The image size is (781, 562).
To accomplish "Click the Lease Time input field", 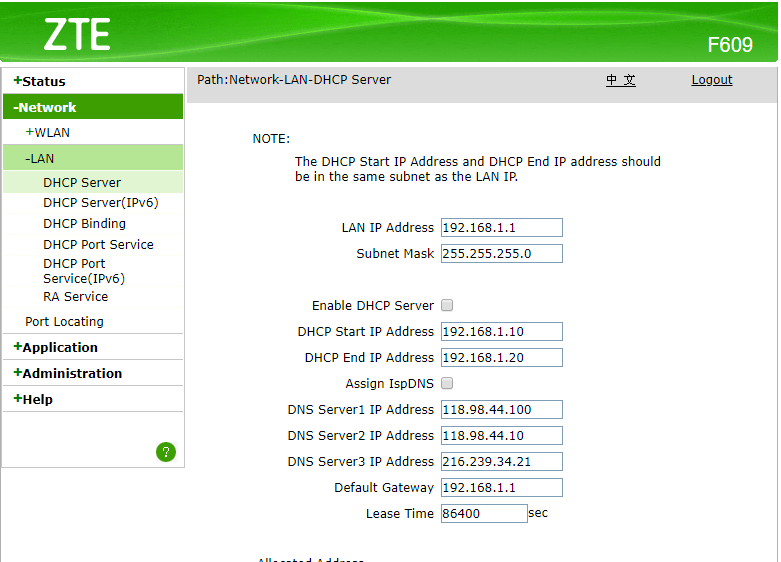I will pos(484,513).
